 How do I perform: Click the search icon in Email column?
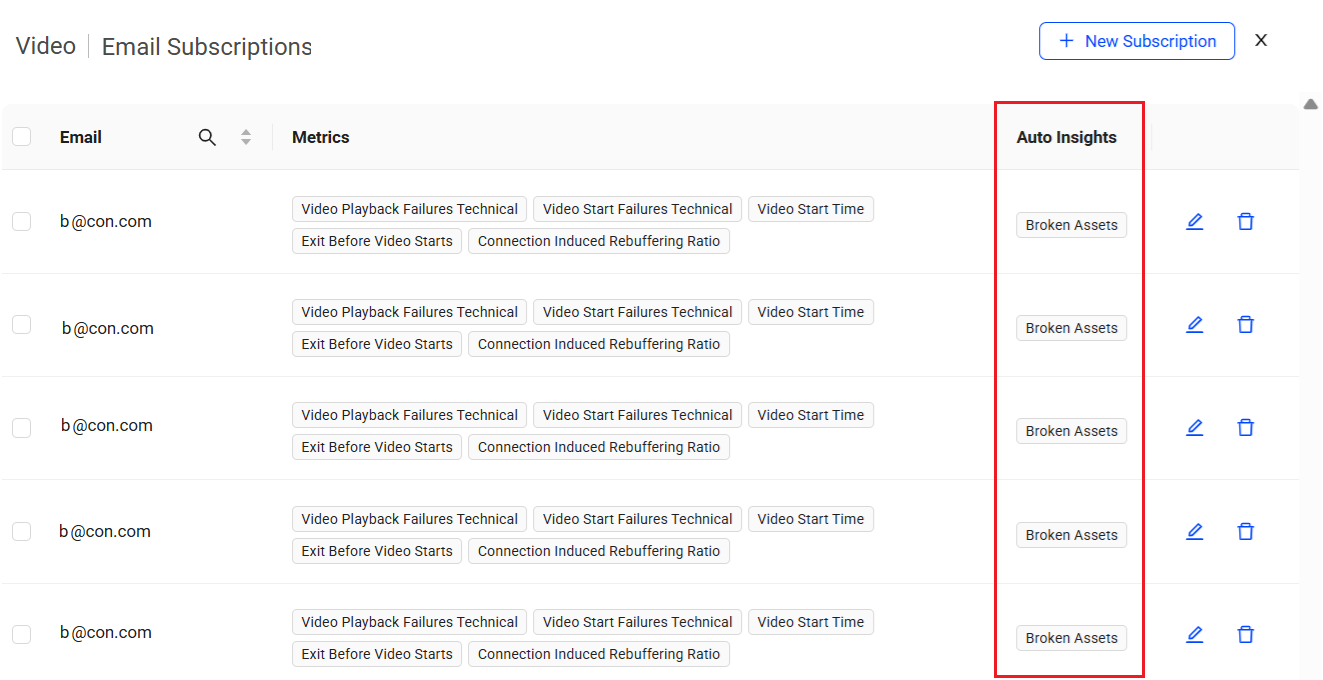pos(207,138)
